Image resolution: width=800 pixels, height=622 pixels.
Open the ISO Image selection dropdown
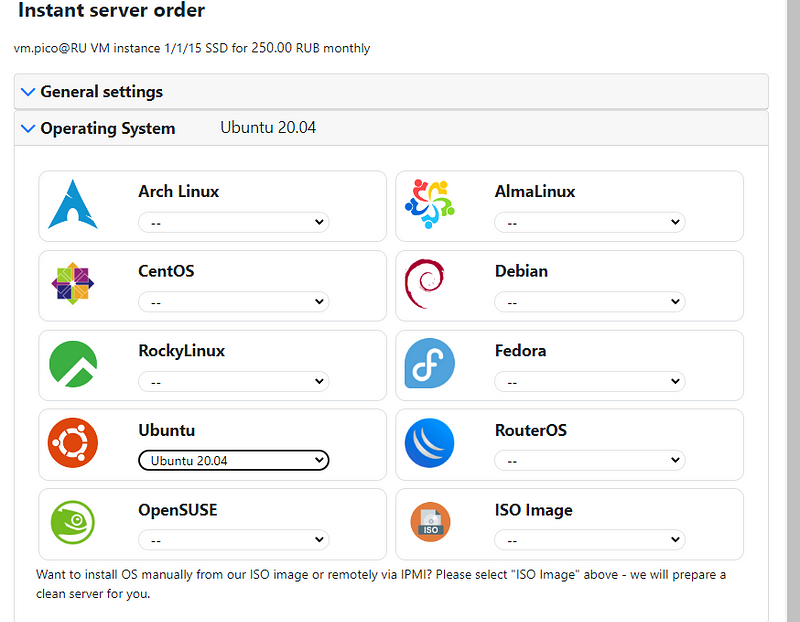click(x=589, y=540)
